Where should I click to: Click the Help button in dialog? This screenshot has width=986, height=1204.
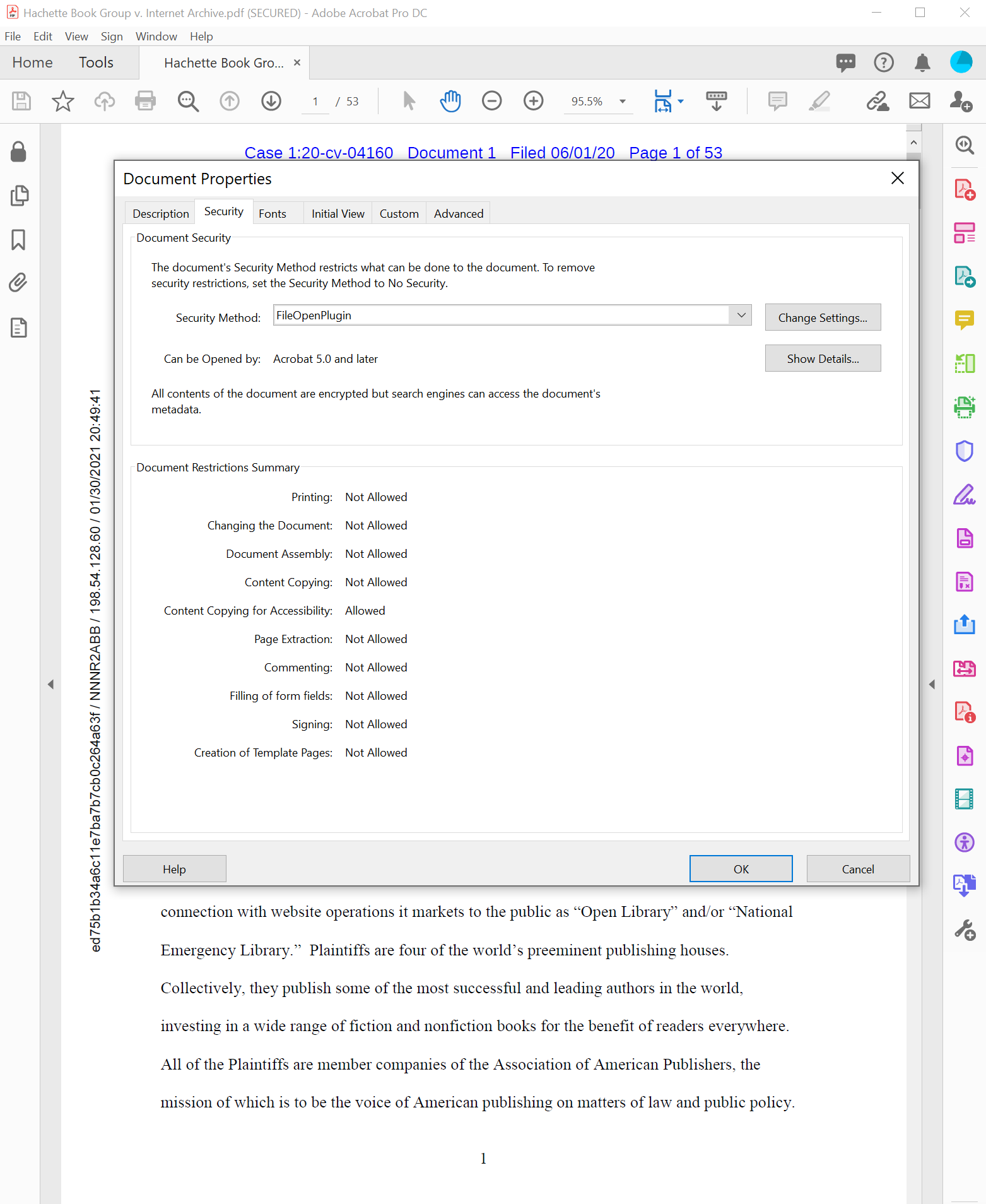(174, 869)
